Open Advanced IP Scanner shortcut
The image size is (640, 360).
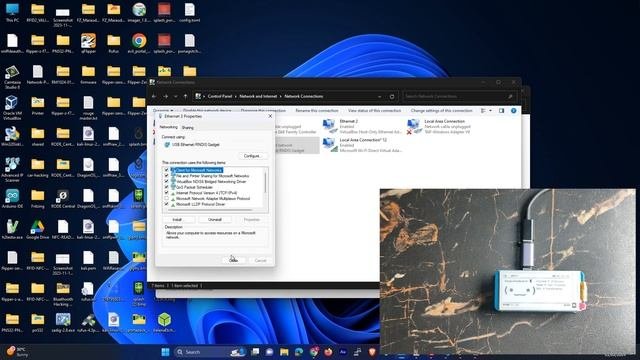coord(12,169)
